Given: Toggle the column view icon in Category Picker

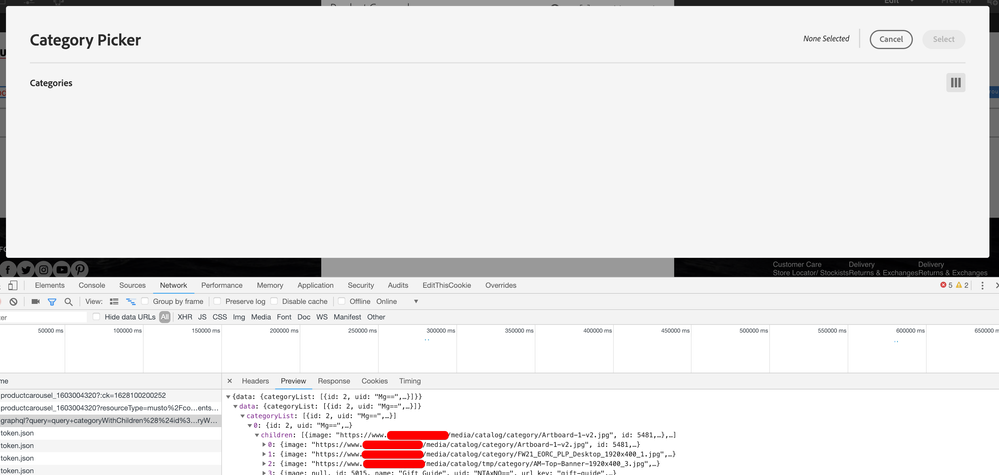Looking at the screenshot, I should point(955,83).
